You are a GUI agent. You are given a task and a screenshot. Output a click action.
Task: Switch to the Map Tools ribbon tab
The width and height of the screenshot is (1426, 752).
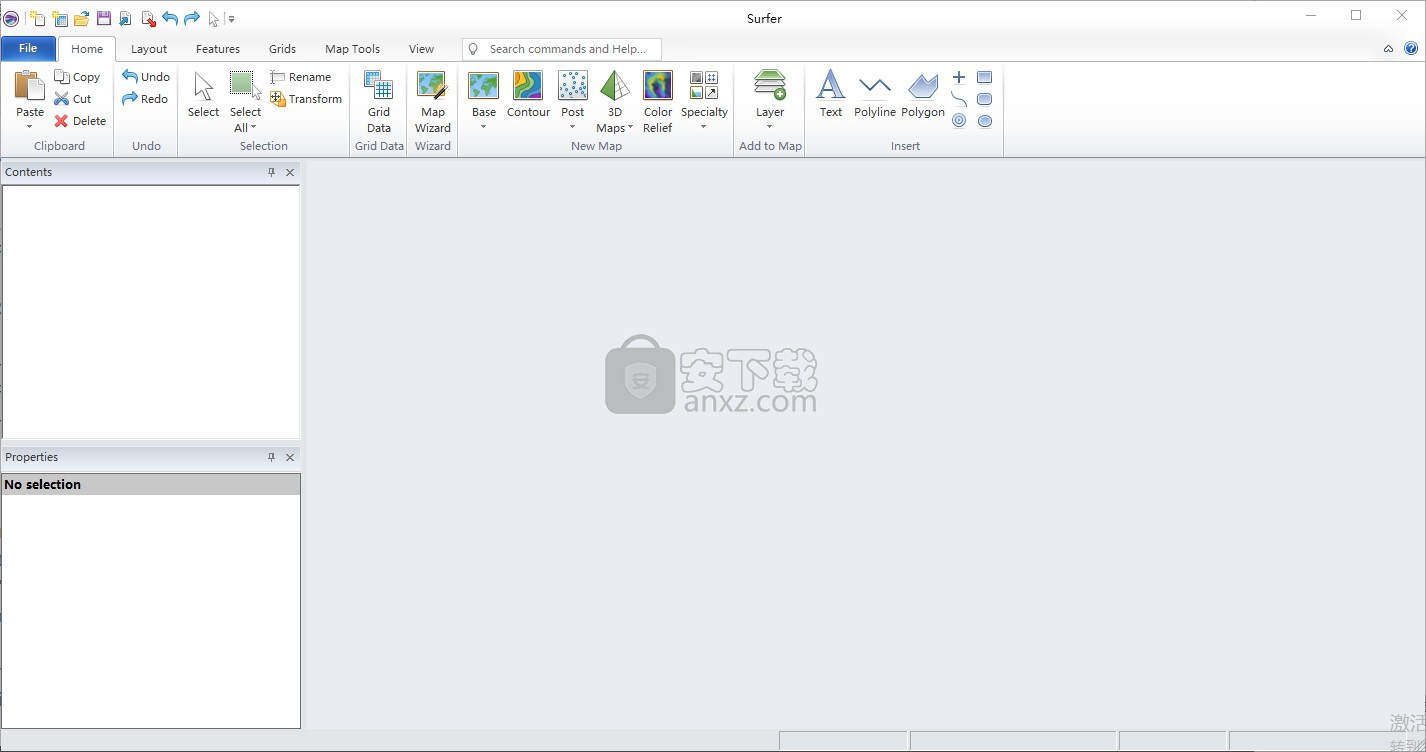(352, 49)
